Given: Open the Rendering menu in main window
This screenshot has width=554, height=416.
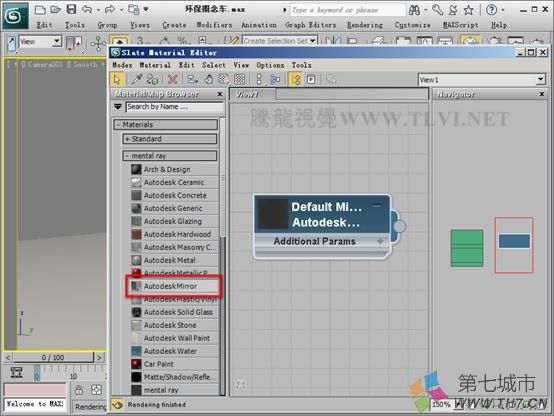Looking at the screenshot, I should (365, 25).
